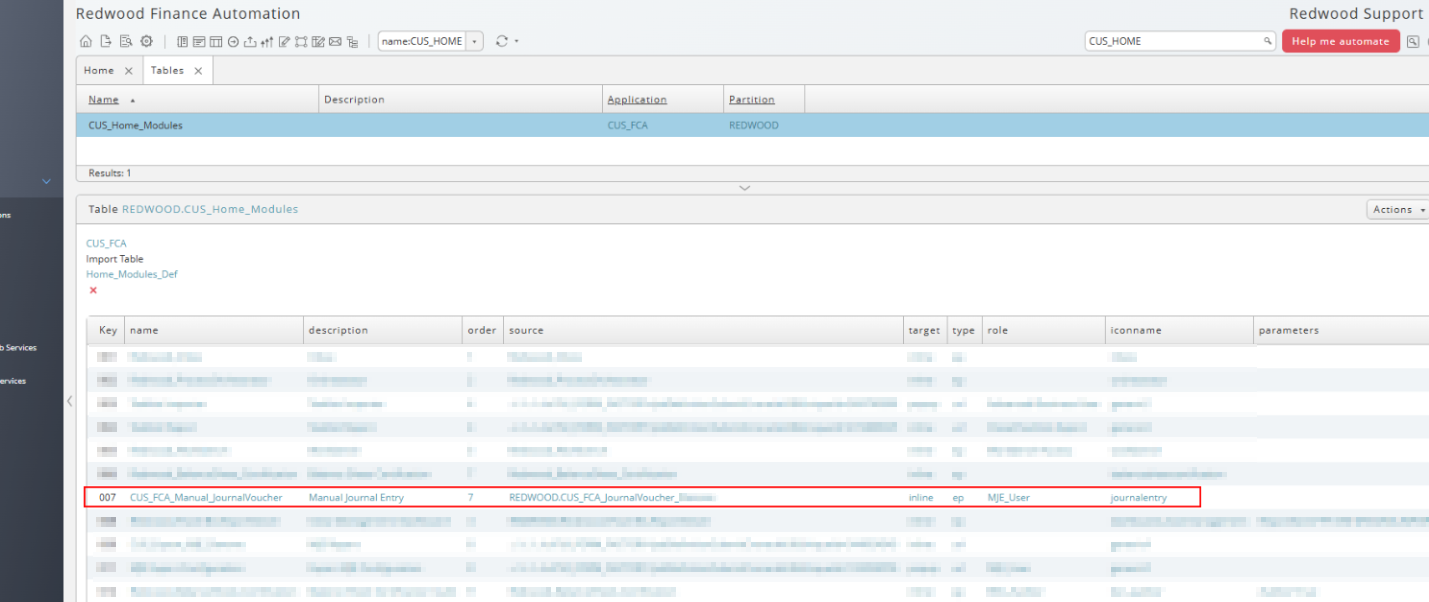
Task: Click the refresh arrows icon
Action: 502,41
